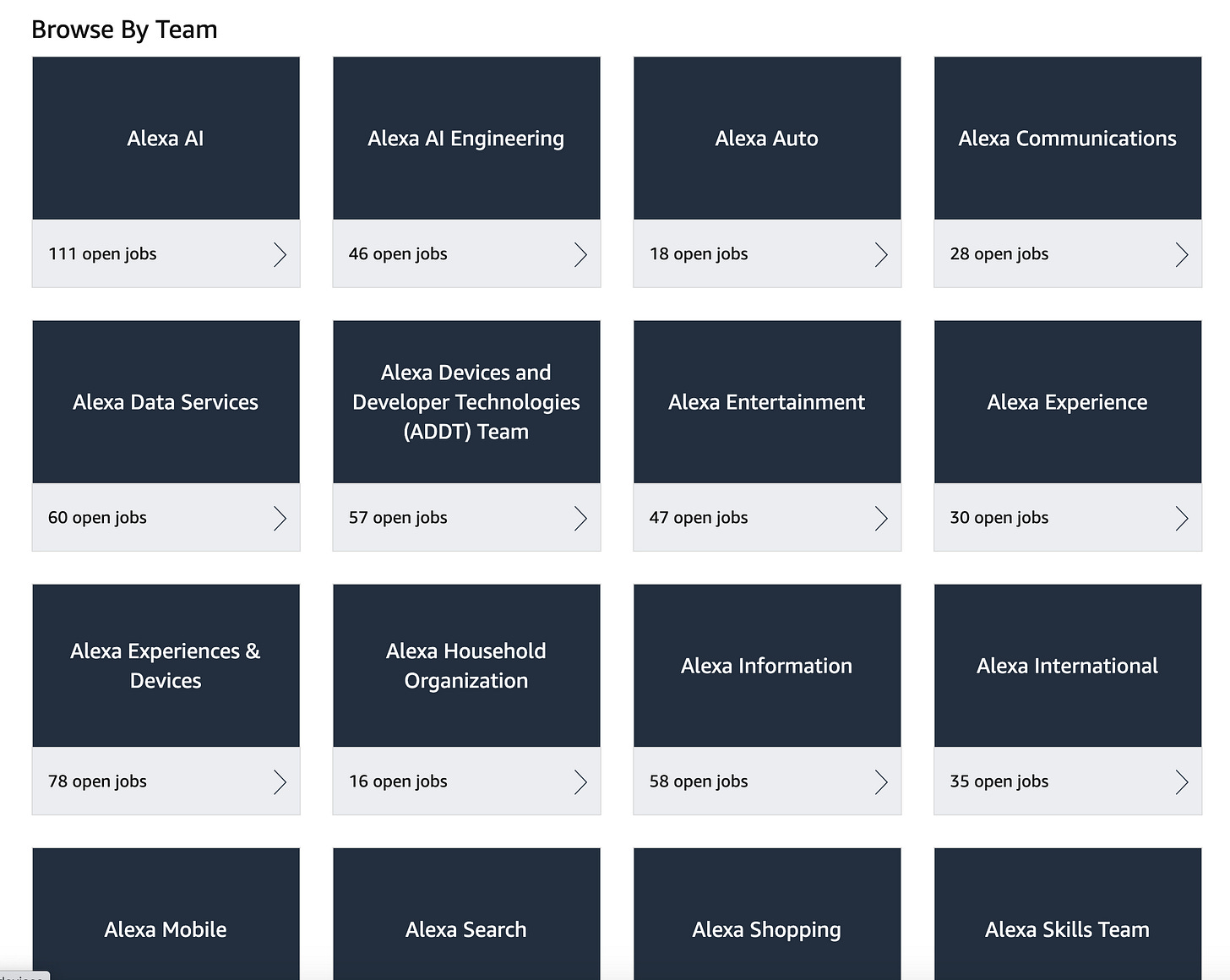The image size is (1230, 980).
Task: Click the chevron next to 28 open jobs
Action: tap(1183, 254)
